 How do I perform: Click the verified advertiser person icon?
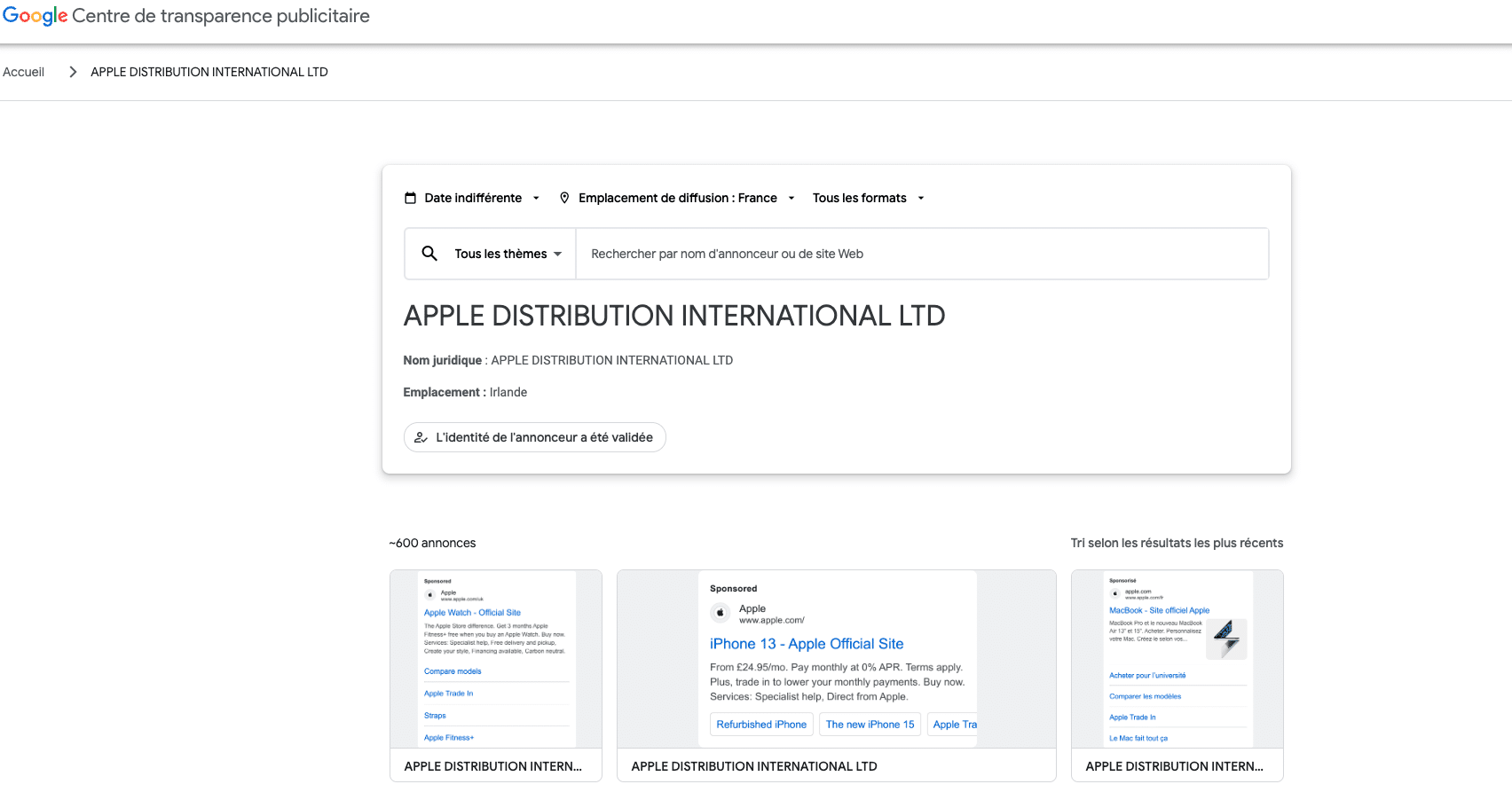pyautogui.click(x=421, y=437)
